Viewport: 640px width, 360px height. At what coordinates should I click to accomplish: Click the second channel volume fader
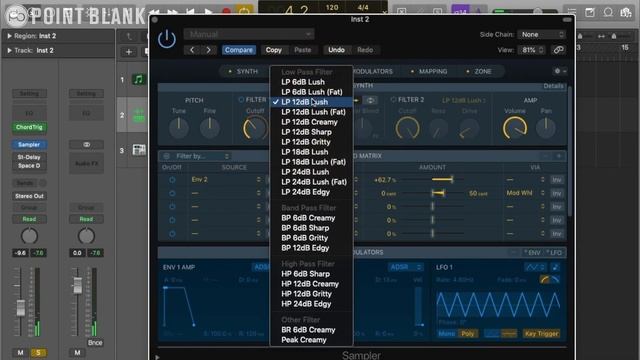coord(77,285)
